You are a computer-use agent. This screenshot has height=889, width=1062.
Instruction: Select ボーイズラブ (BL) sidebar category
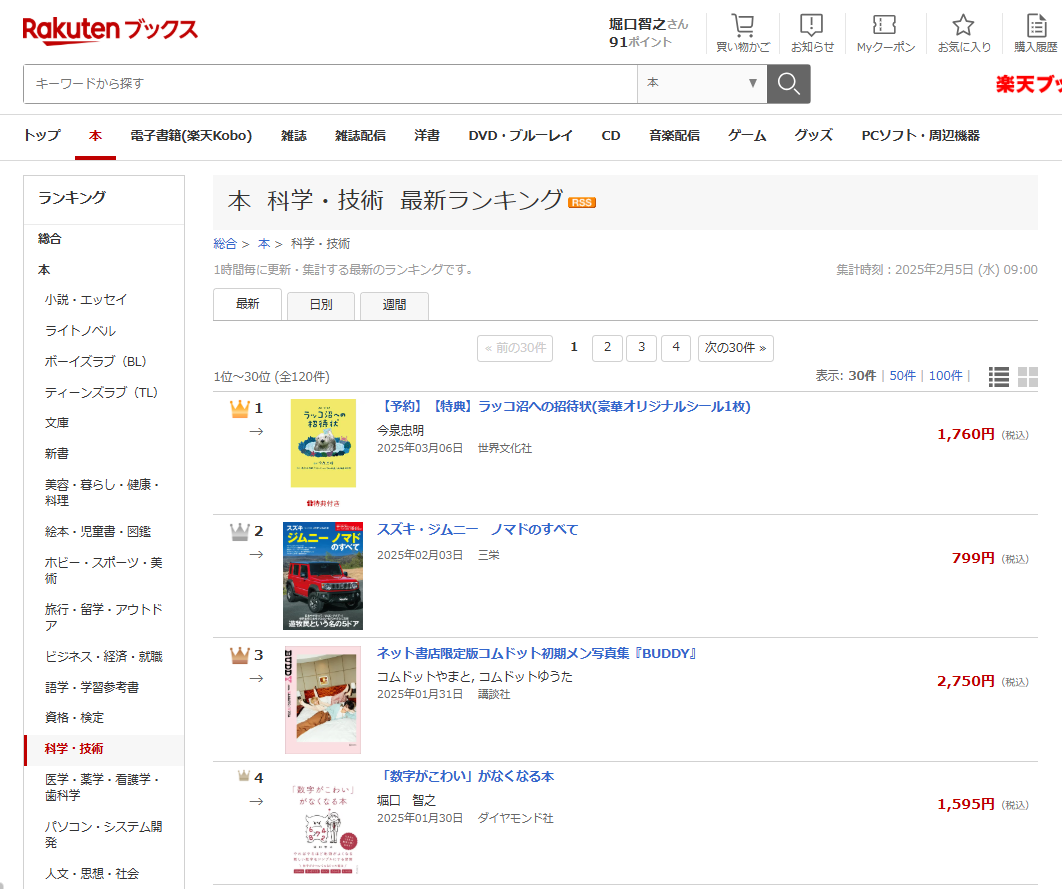pyautogui.click(x=95, y=362)
